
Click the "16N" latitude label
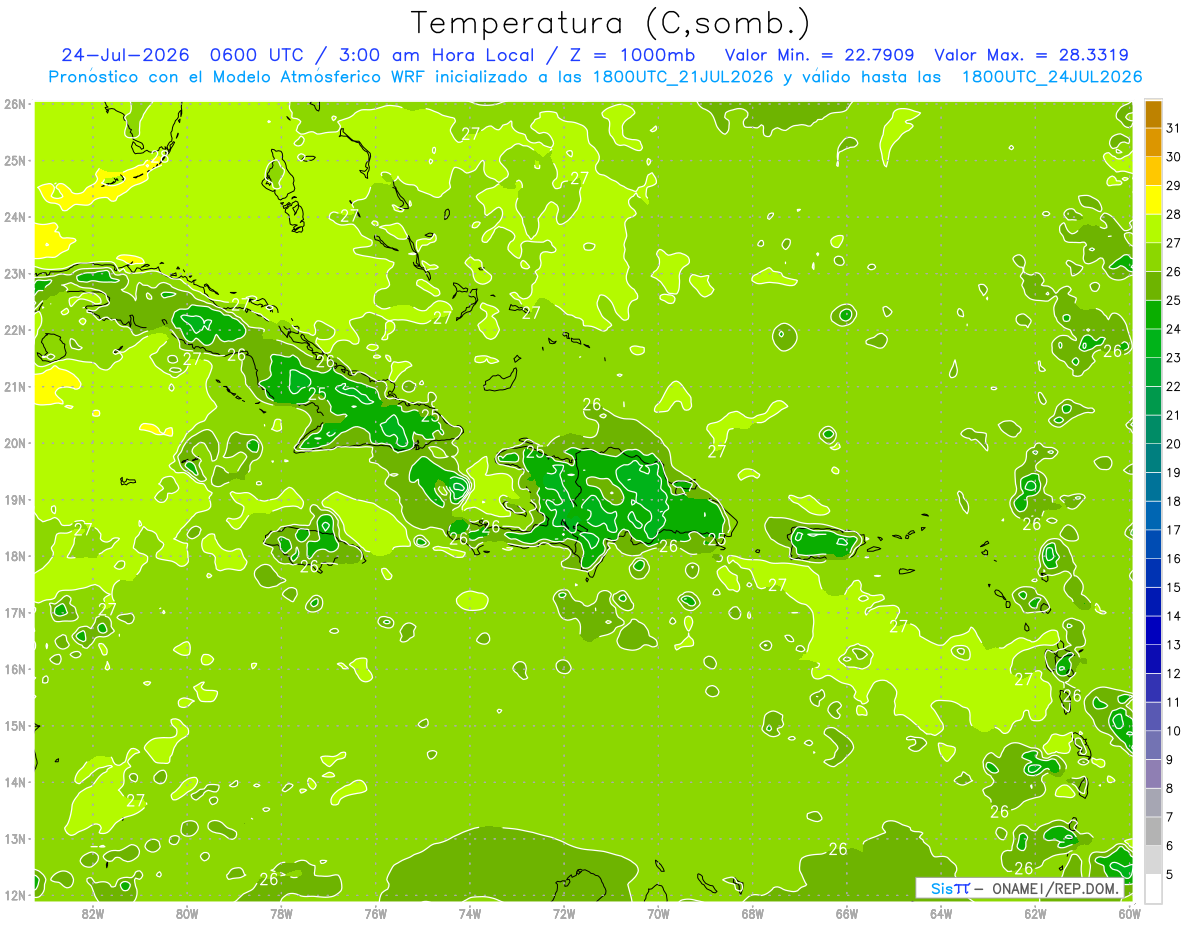pos(14,669)
